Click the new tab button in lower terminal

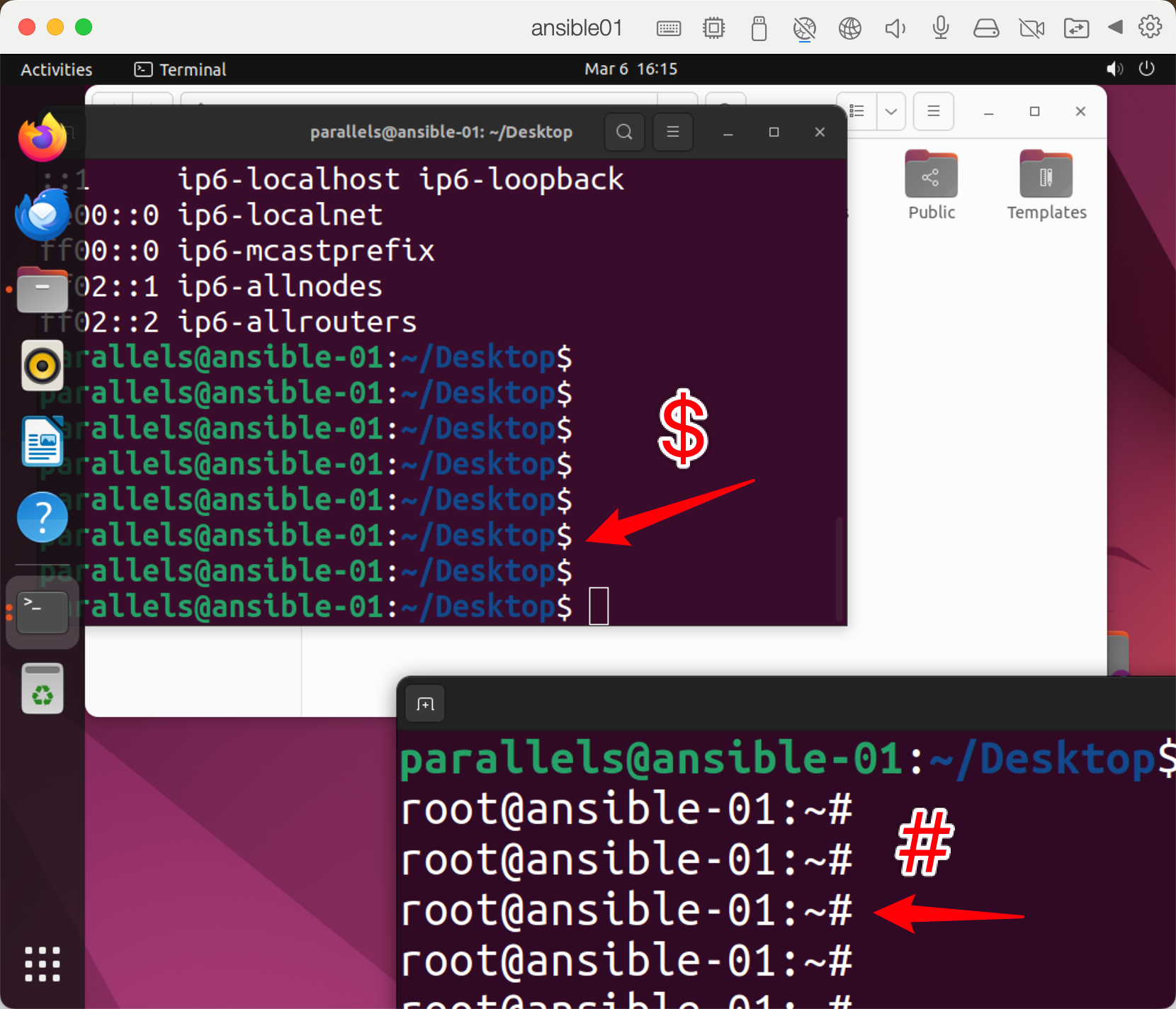425,704
